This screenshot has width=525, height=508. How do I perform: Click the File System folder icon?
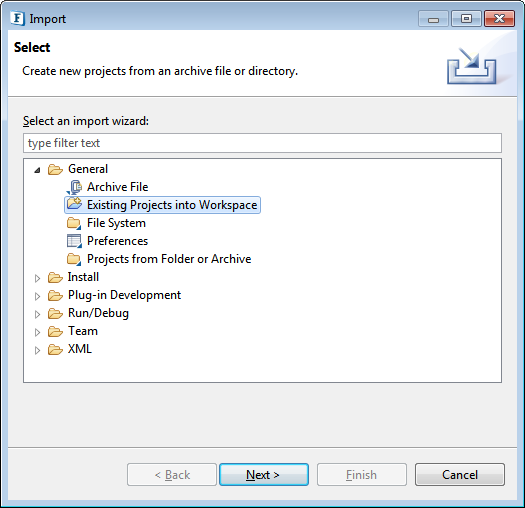(74, 223)
